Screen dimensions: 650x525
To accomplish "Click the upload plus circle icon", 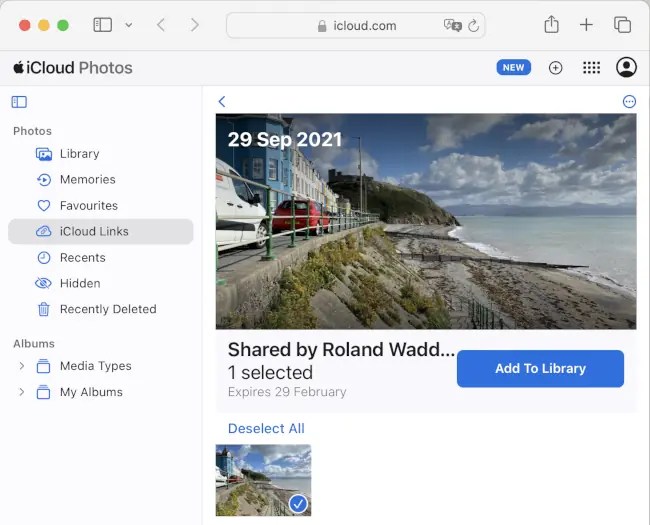I will 555,68.
